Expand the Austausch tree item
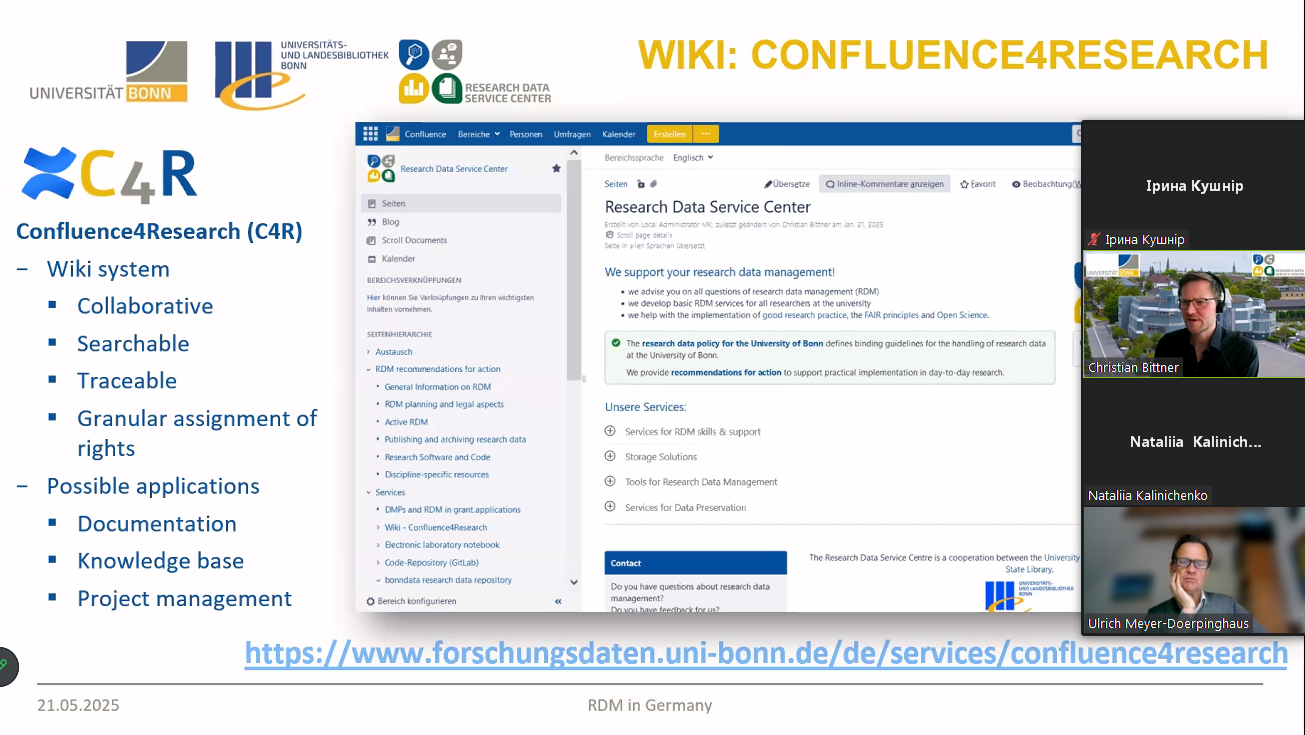The image size is (1305, 735). click(368, 352)
